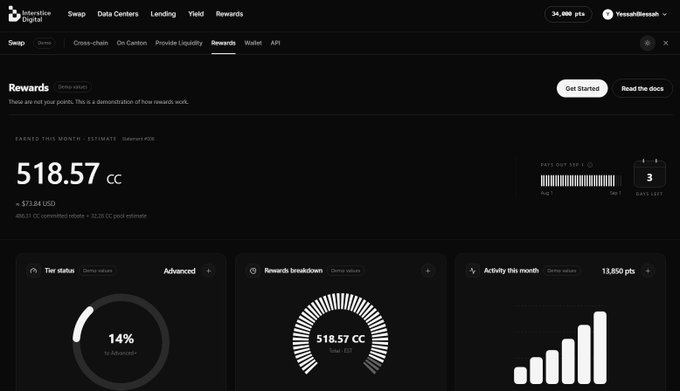Viewport: 680px width, 391px height.
Task: Click the info icon next to Pays out Sep 1
Action: click(590, 165)
